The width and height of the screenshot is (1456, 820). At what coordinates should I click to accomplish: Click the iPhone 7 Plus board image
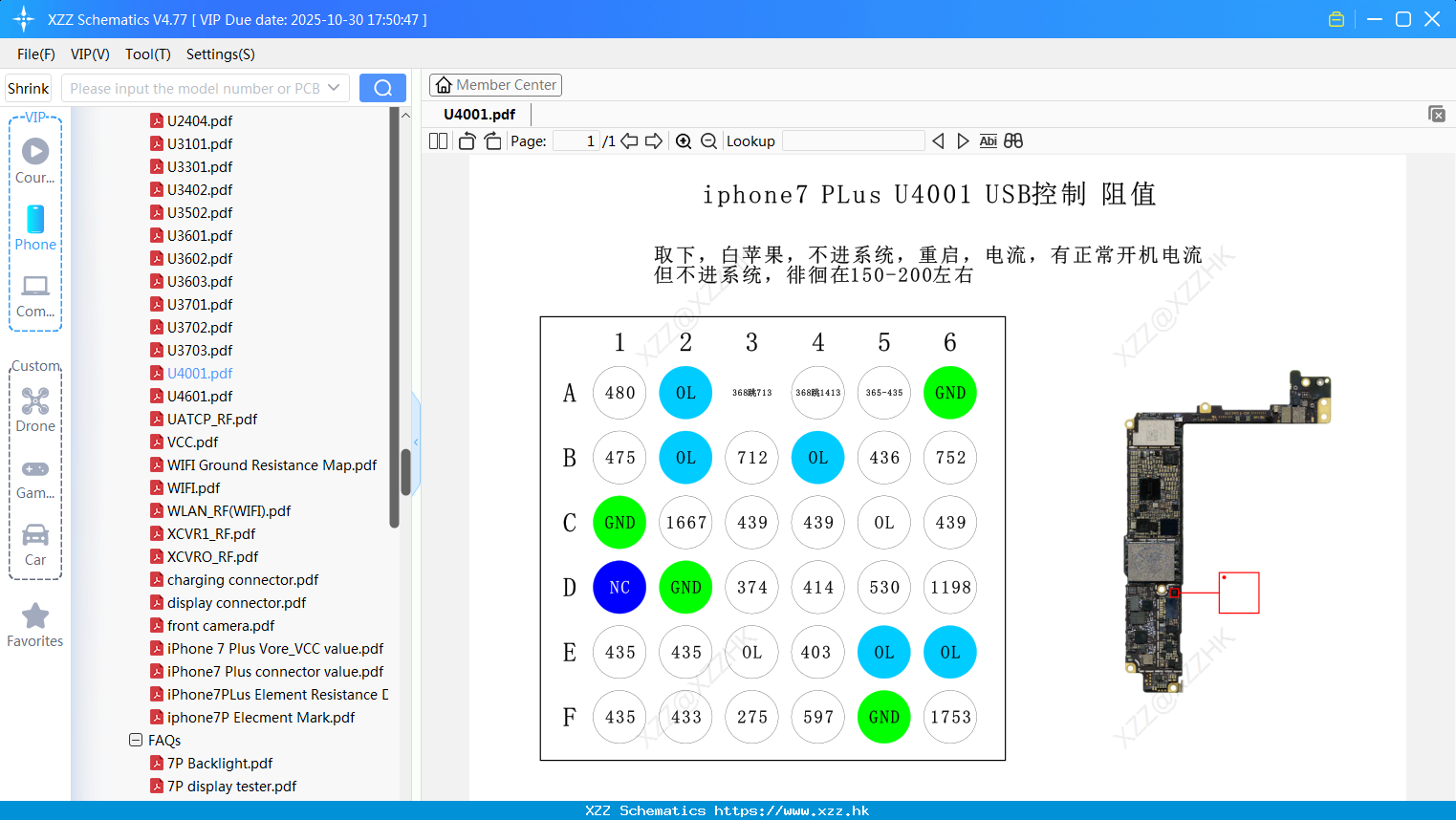click(1227, 530)
